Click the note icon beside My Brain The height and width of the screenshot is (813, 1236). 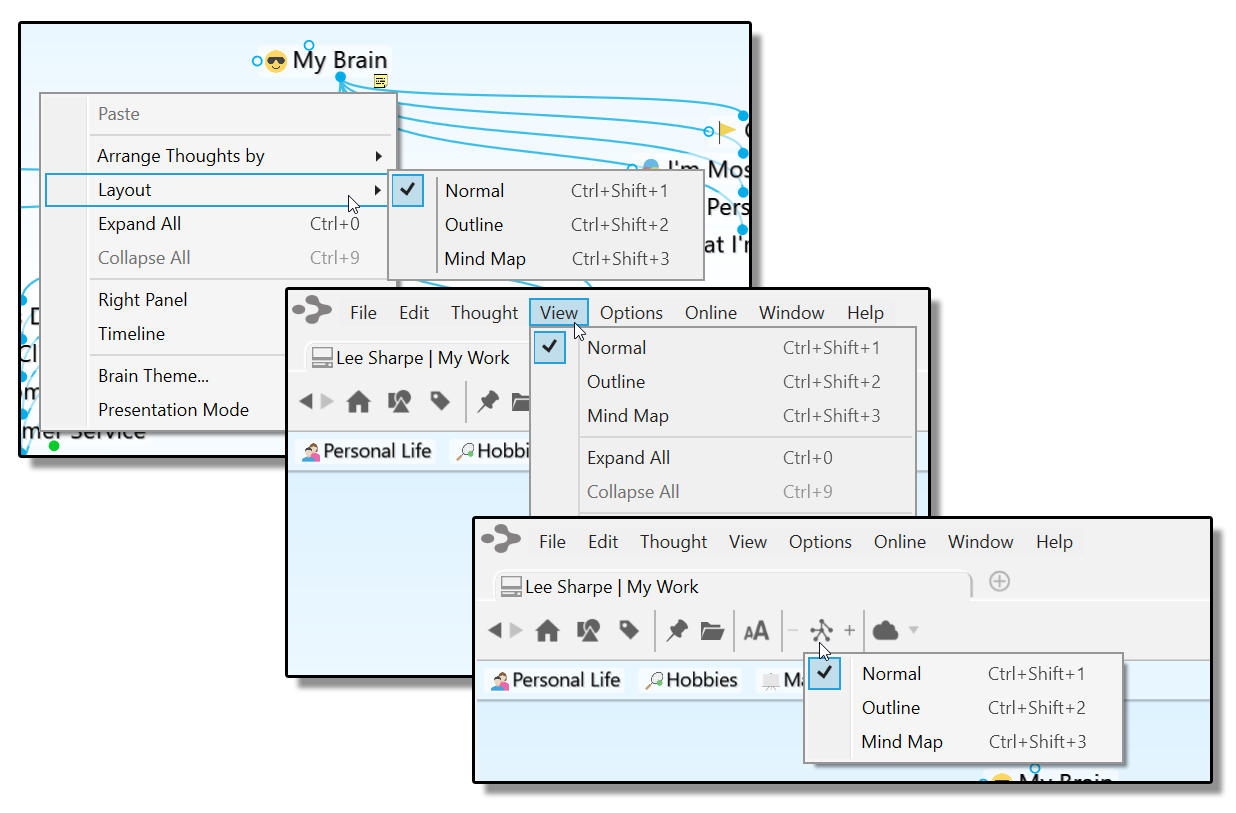380,81
